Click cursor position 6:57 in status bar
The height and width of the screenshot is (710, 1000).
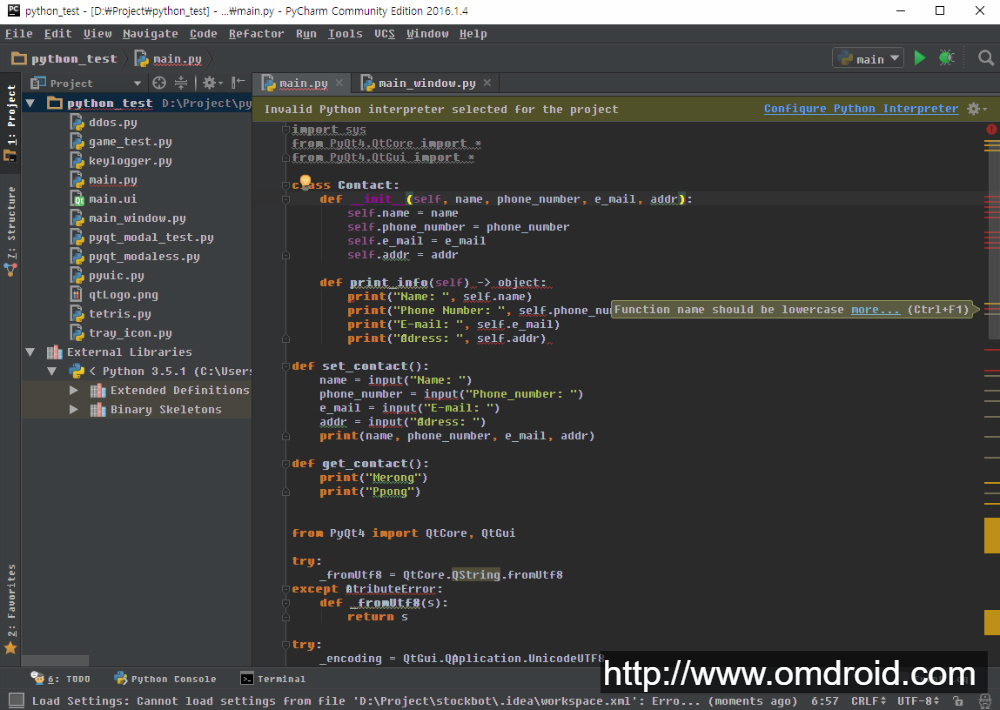(x=824, y=700)
